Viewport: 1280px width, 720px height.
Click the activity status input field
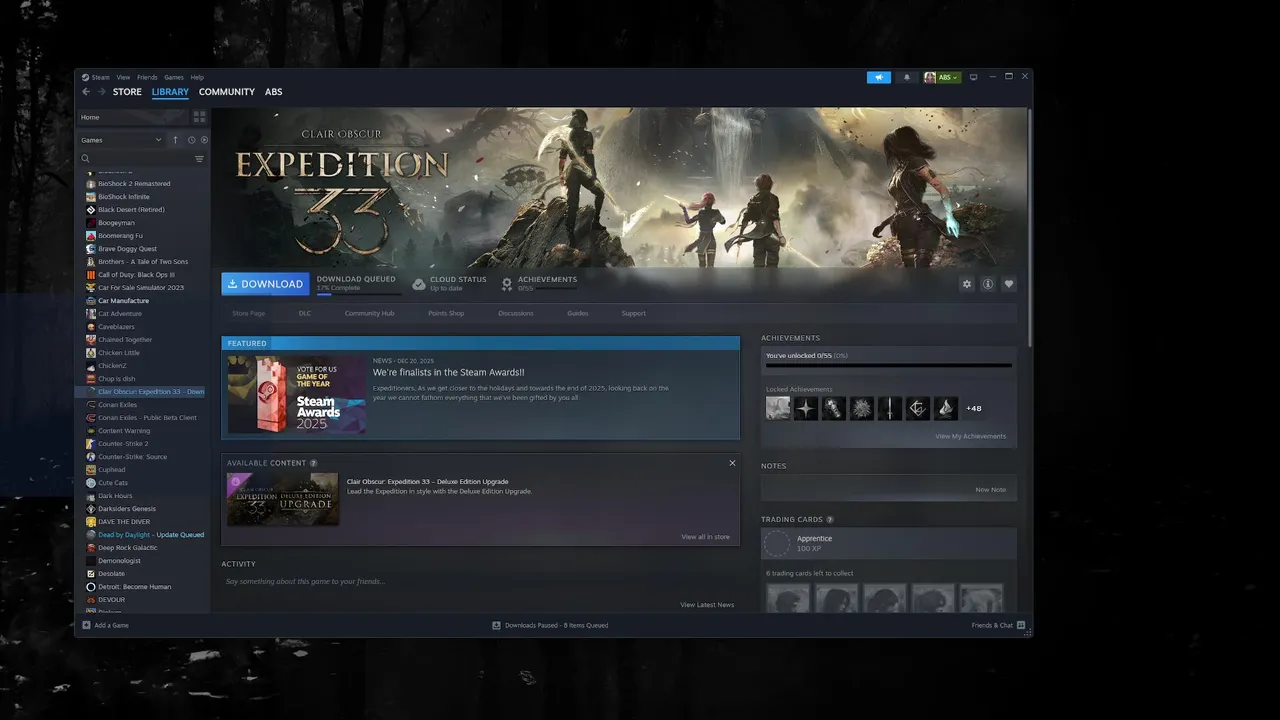point(480,581)
